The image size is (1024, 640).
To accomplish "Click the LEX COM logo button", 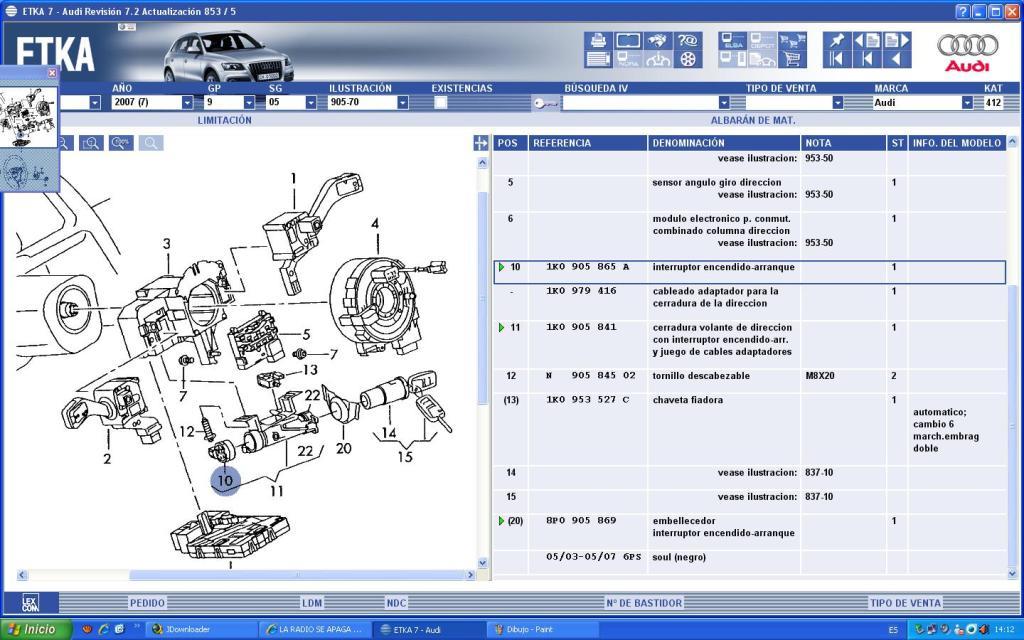I will [31, 603].
